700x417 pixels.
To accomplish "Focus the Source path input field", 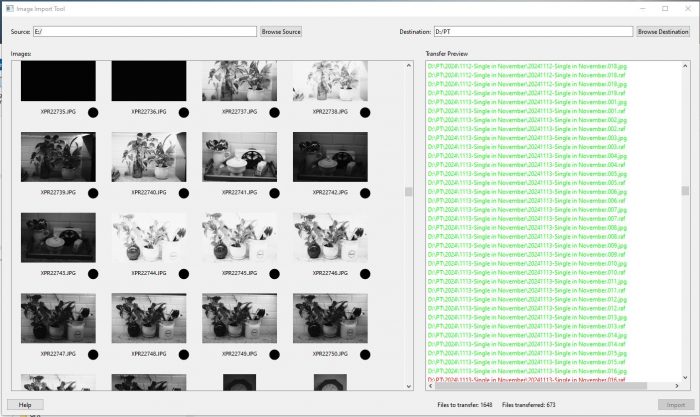I will 145,32.
